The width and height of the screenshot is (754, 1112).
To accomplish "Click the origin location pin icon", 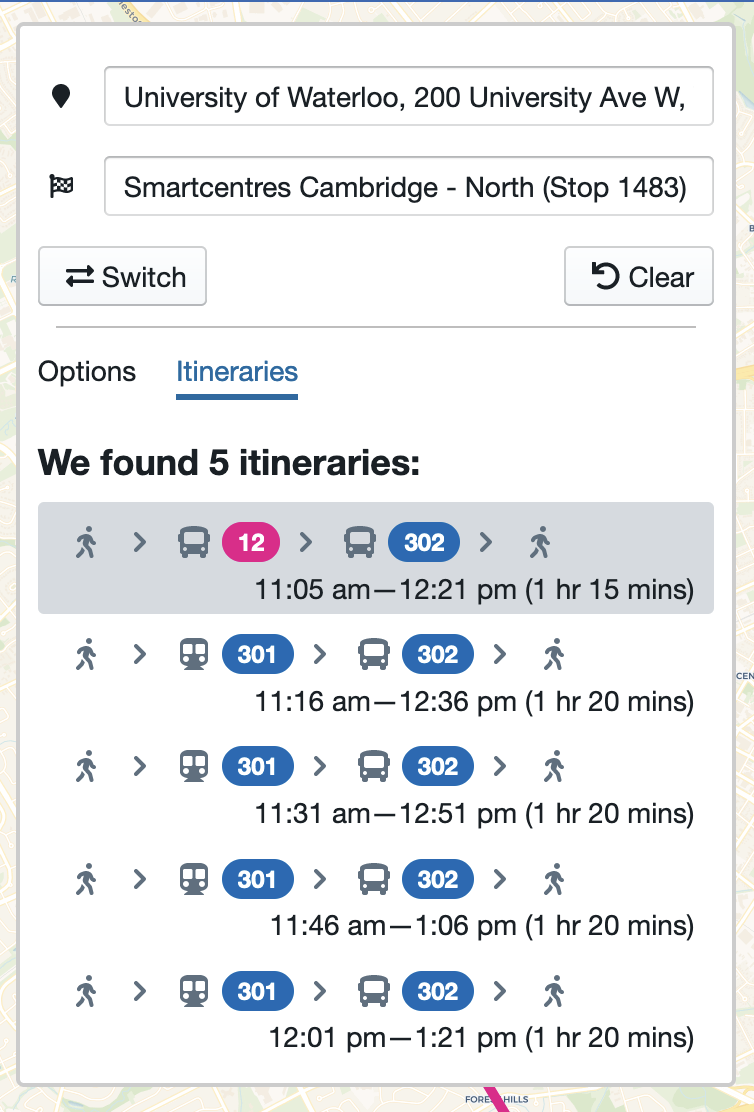I will pyautogui.click(x=61, y=97).
